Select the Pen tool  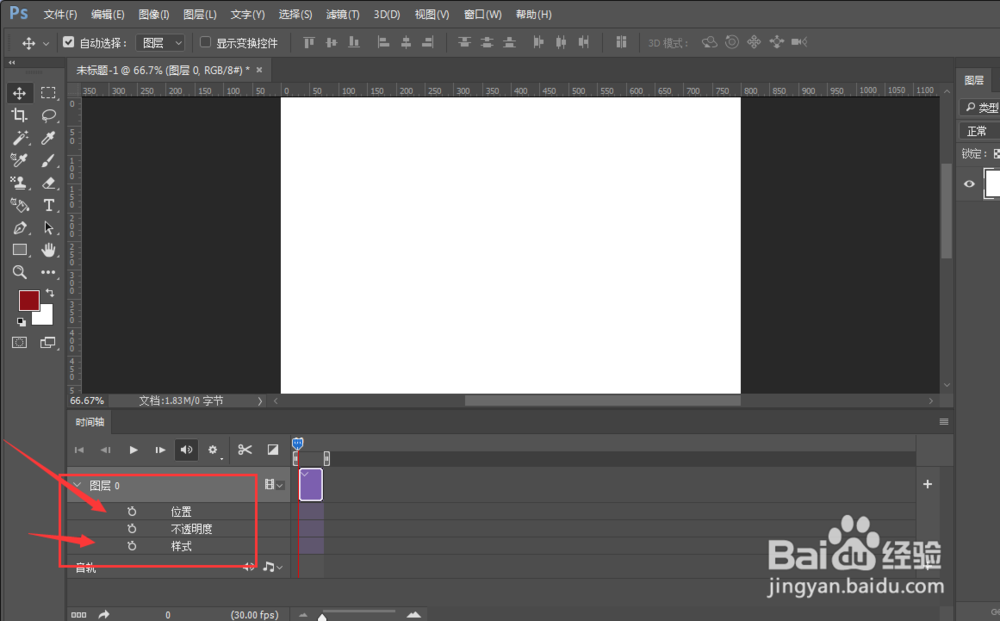click(x=19, y=228)
